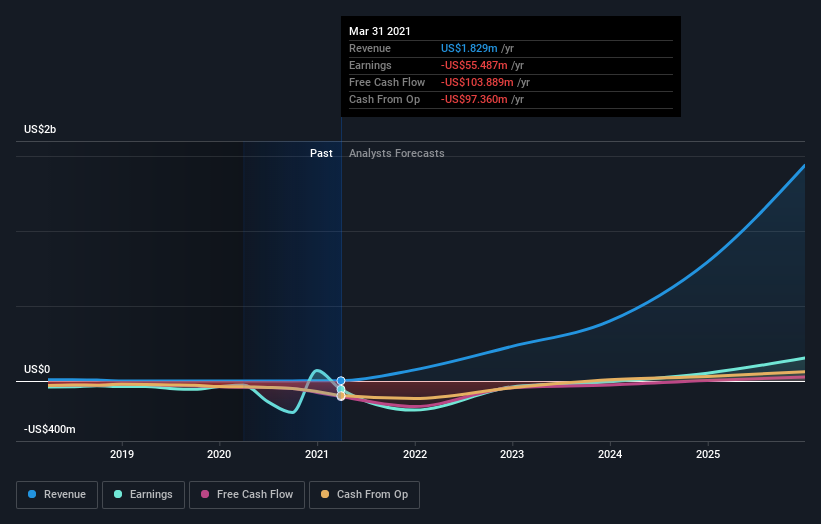Image resolution: width=821 pixels, height=524 pixels.
Task: Click the orange Cash From Op data point
Action: pyautogui.click(x=341, y=396)
